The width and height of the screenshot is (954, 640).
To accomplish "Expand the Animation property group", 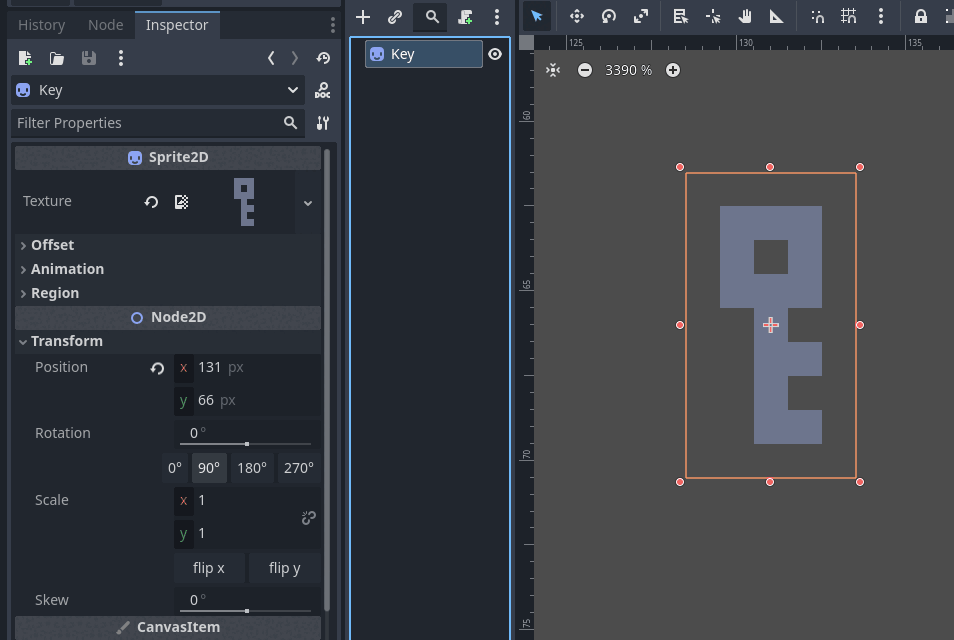I will (168, 269).
